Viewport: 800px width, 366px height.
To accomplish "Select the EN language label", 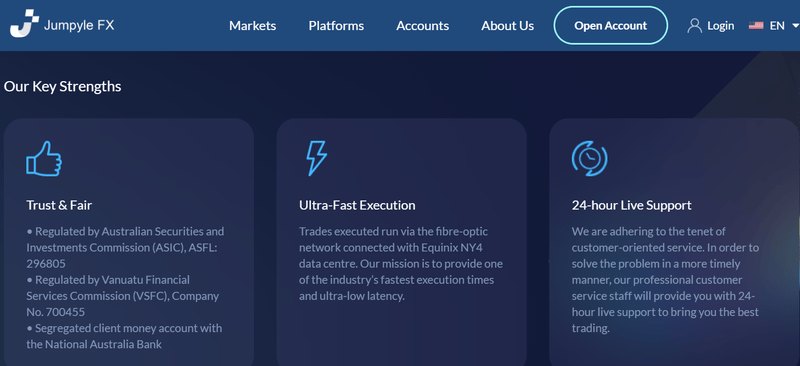I will tap(777, 26).
